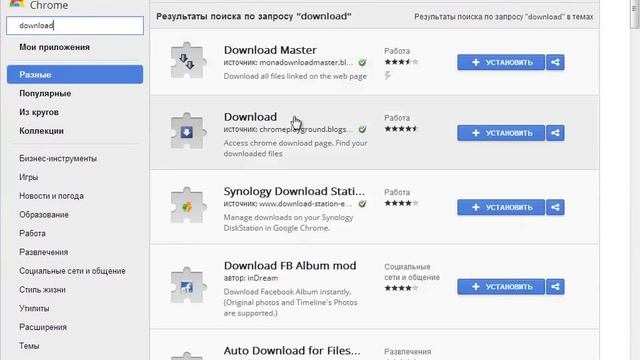The image size is (640, 360).
Task: Share the Synology Download Station extension
Action: 555,207
